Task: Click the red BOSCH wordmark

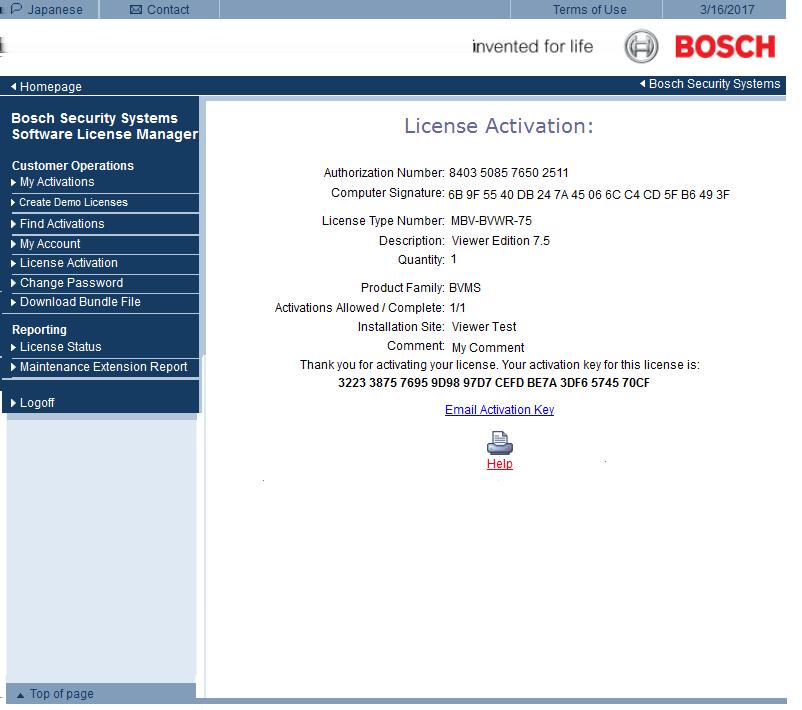Action: [725, 47]
